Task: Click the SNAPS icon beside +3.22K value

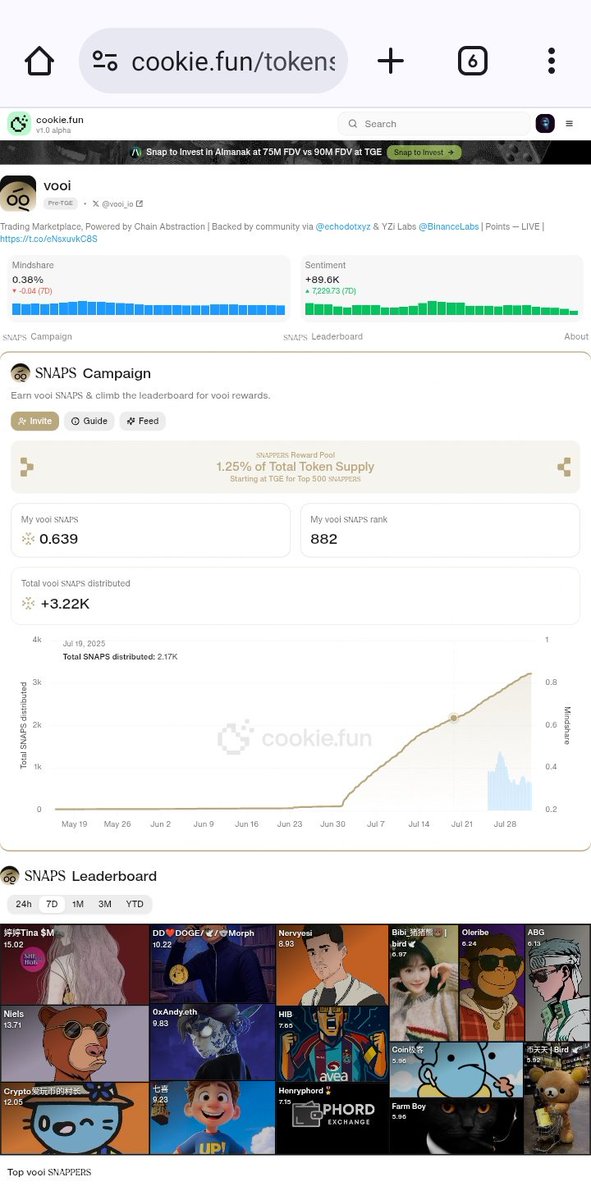Action: (x=28, y=603)
